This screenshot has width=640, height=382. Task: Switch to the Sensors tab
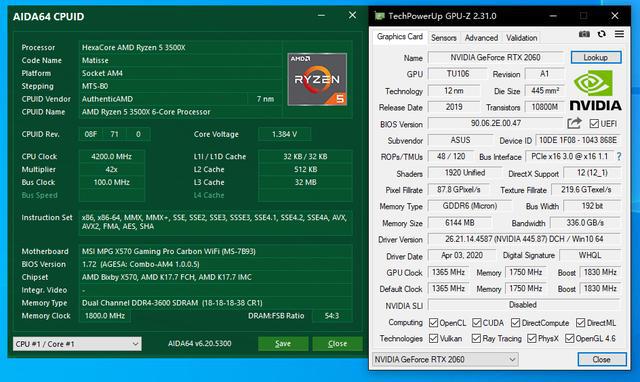click(x=444, y=38)
